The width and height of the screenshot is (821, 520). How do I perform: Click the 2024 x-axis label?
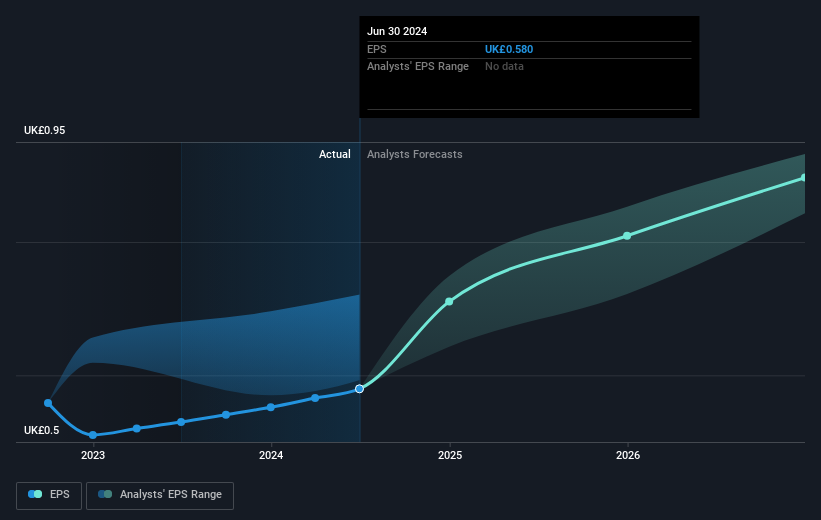click(271, 456)
